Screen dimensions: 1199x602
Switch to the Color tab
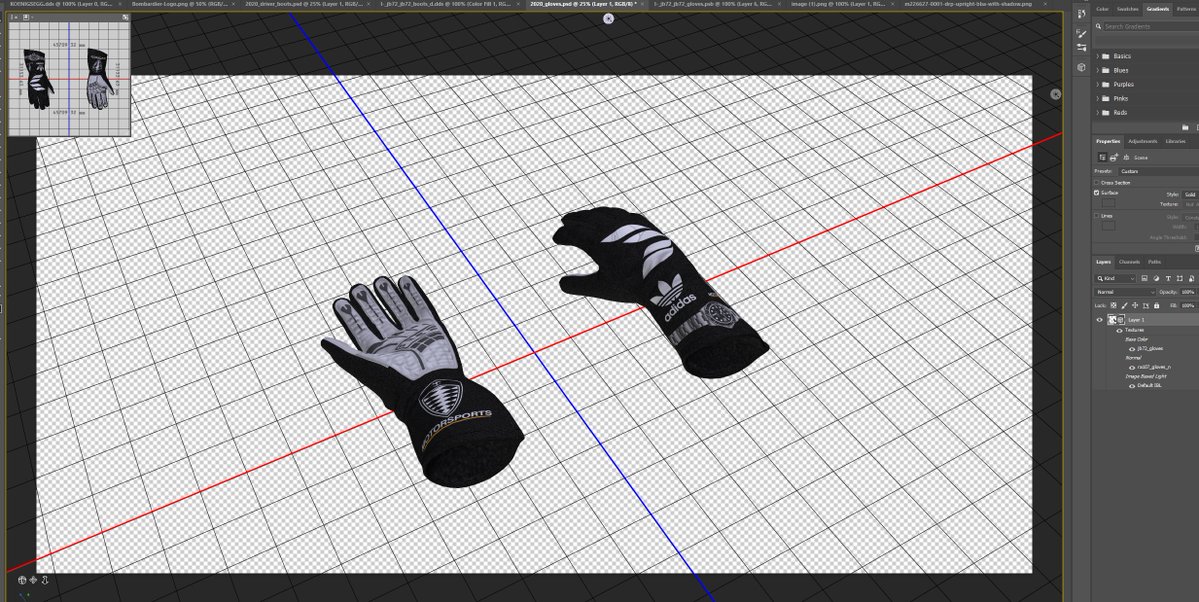1103,9
